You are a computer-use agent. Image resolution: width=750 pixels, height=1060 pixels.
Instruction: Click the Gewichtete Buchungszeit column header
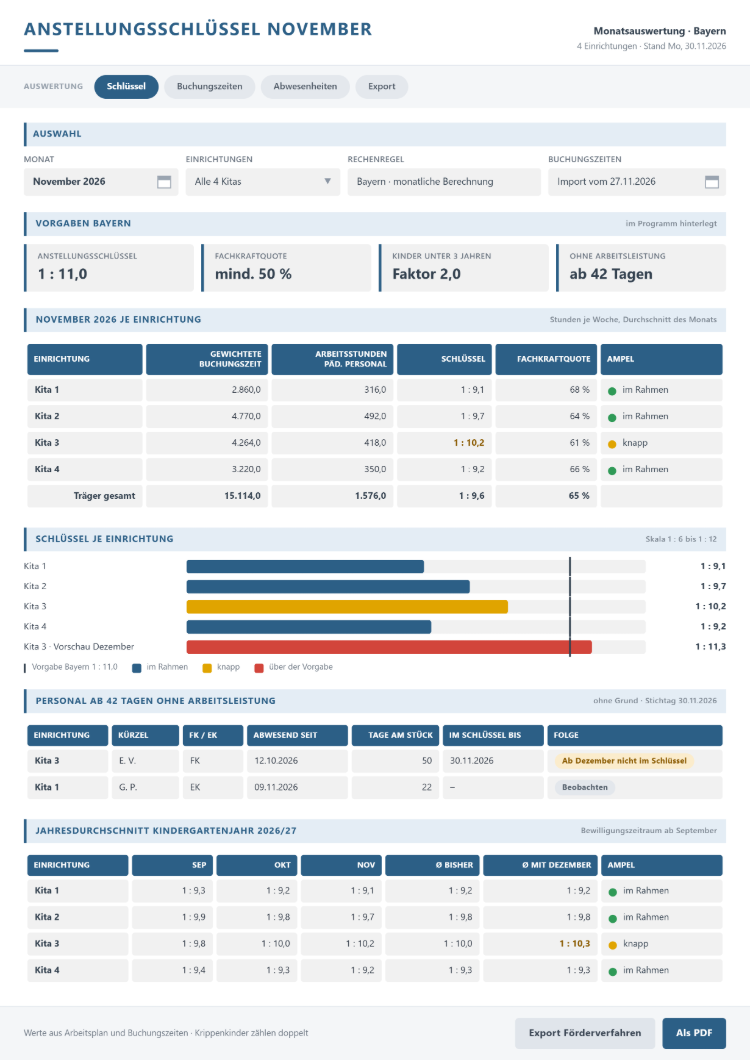pos(207,359)
